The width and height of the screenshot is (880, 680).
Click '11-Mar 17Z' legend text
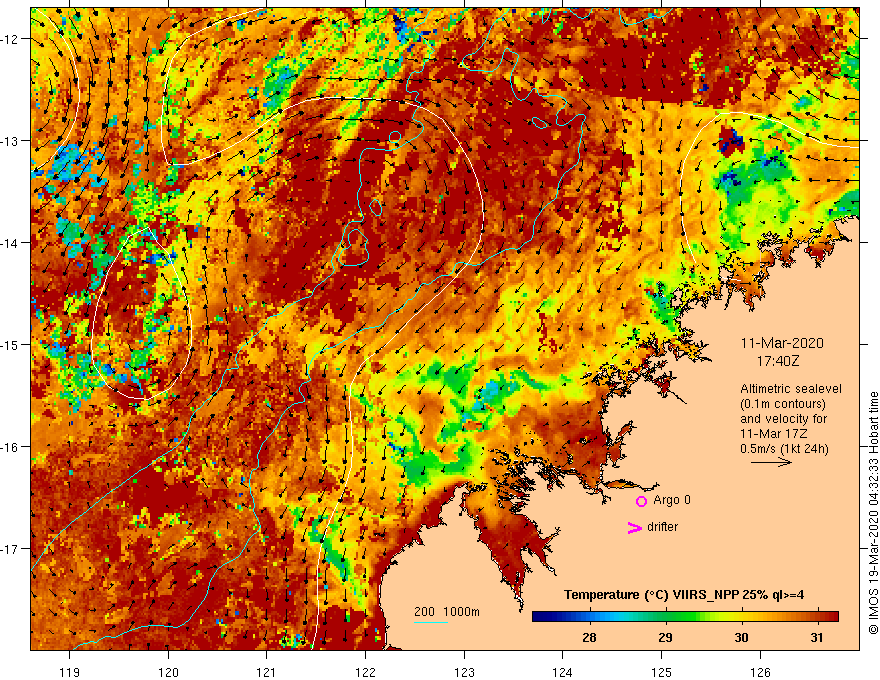click(774, 434)
